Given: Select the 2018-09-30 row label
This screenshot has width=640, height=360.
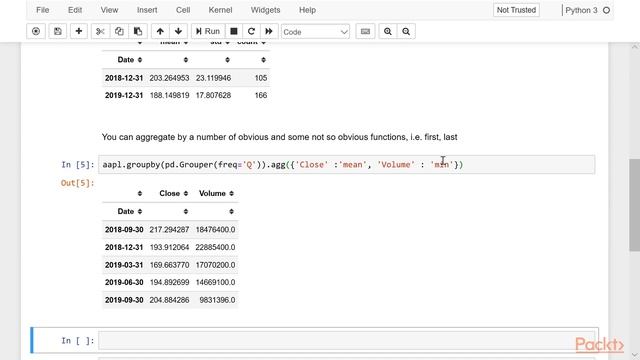Looking at the screenshot, I should click(124, 230).
